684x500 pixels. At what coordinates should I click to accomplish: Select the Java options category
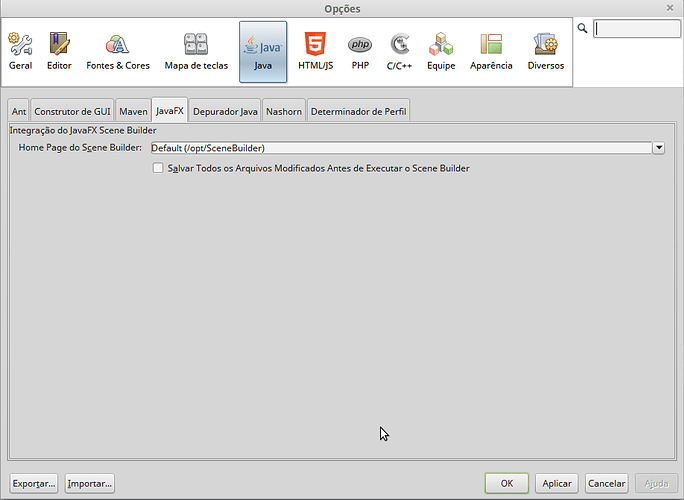click(x=263, y=51)
